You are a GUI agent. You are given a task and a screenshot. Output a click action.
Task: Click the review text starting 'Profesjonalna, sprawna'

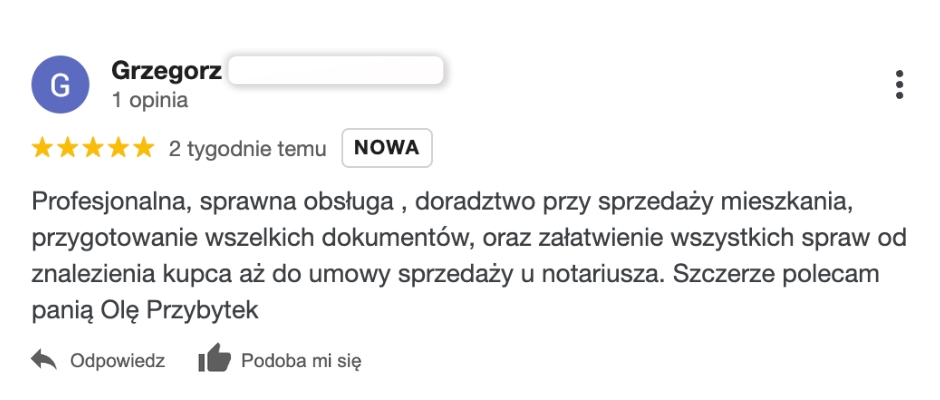[469, 257]
